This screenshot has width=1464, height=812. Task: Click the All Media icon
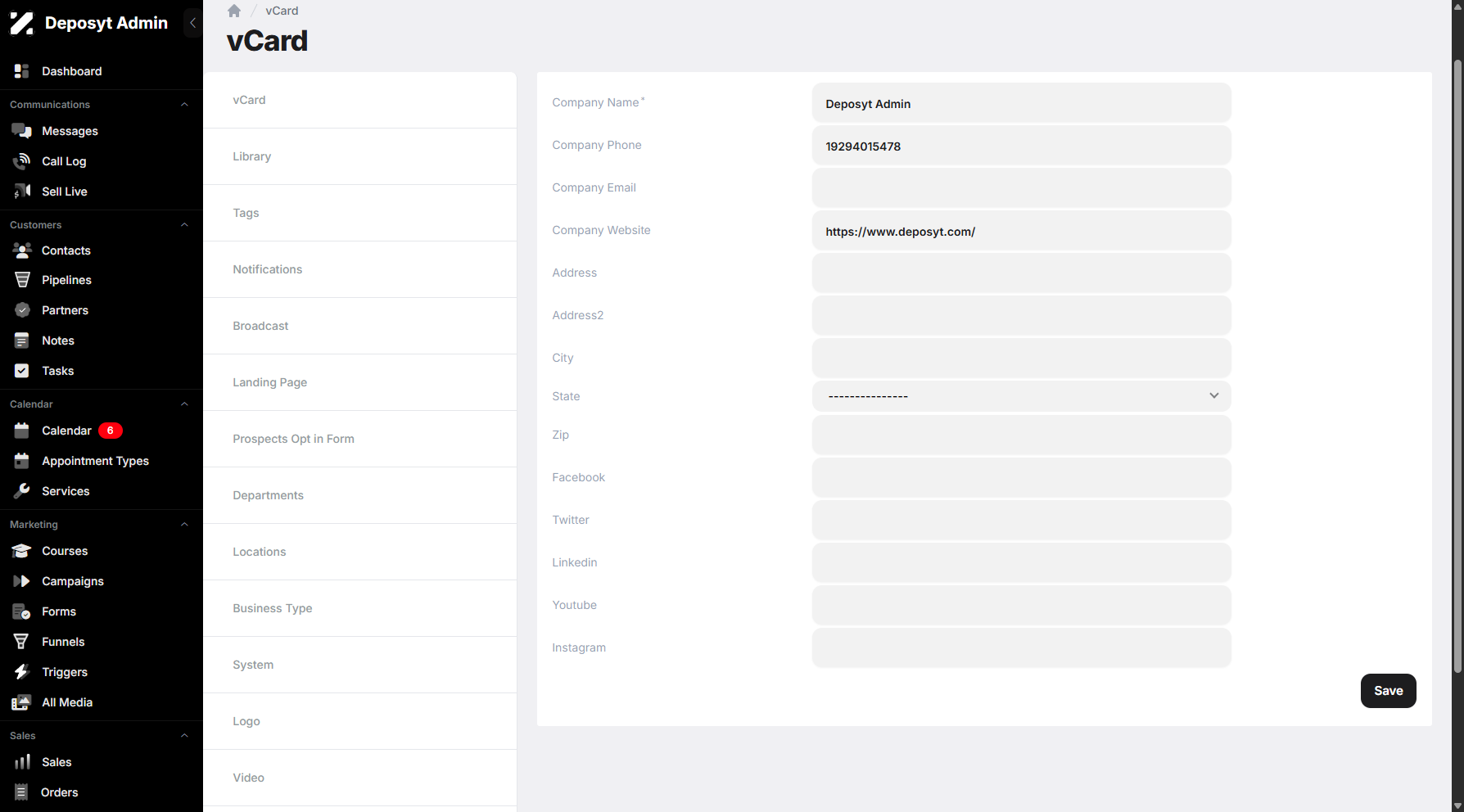[22, 702]
